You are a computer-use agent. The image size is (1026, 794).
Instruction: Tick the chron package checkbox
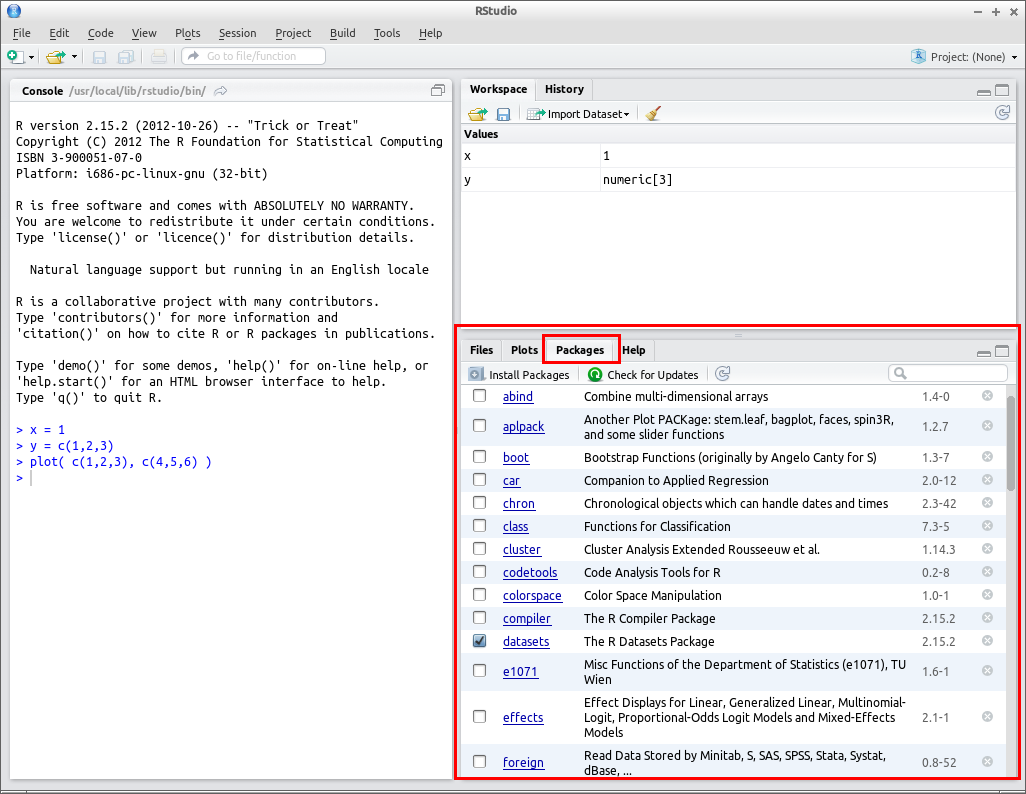point(480,502)
